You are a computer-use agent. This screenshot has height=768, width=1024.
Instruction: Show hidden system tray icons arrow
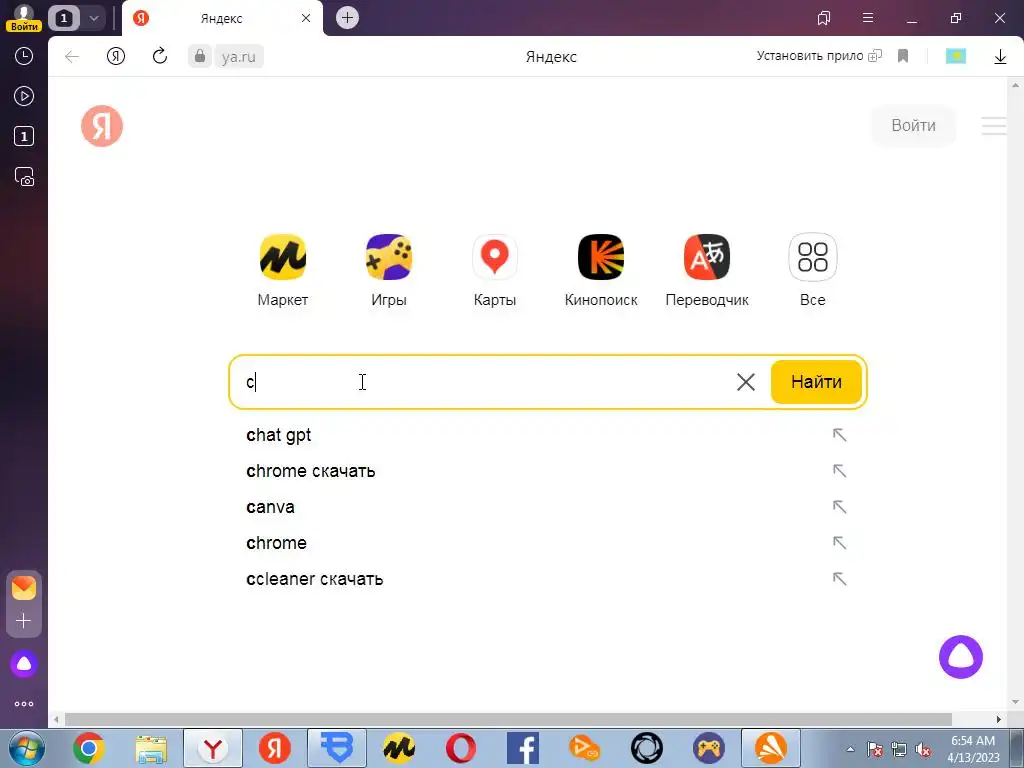tap(850, 749)
